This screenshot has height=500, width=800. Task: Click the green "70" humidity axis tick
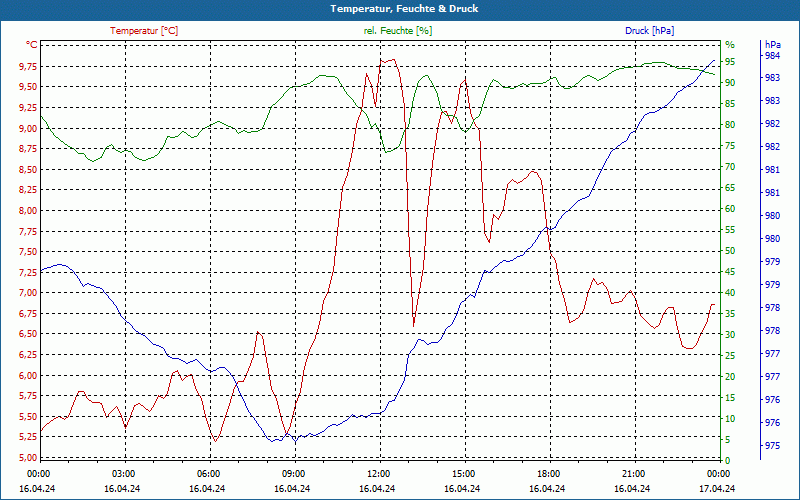[730, 167]
